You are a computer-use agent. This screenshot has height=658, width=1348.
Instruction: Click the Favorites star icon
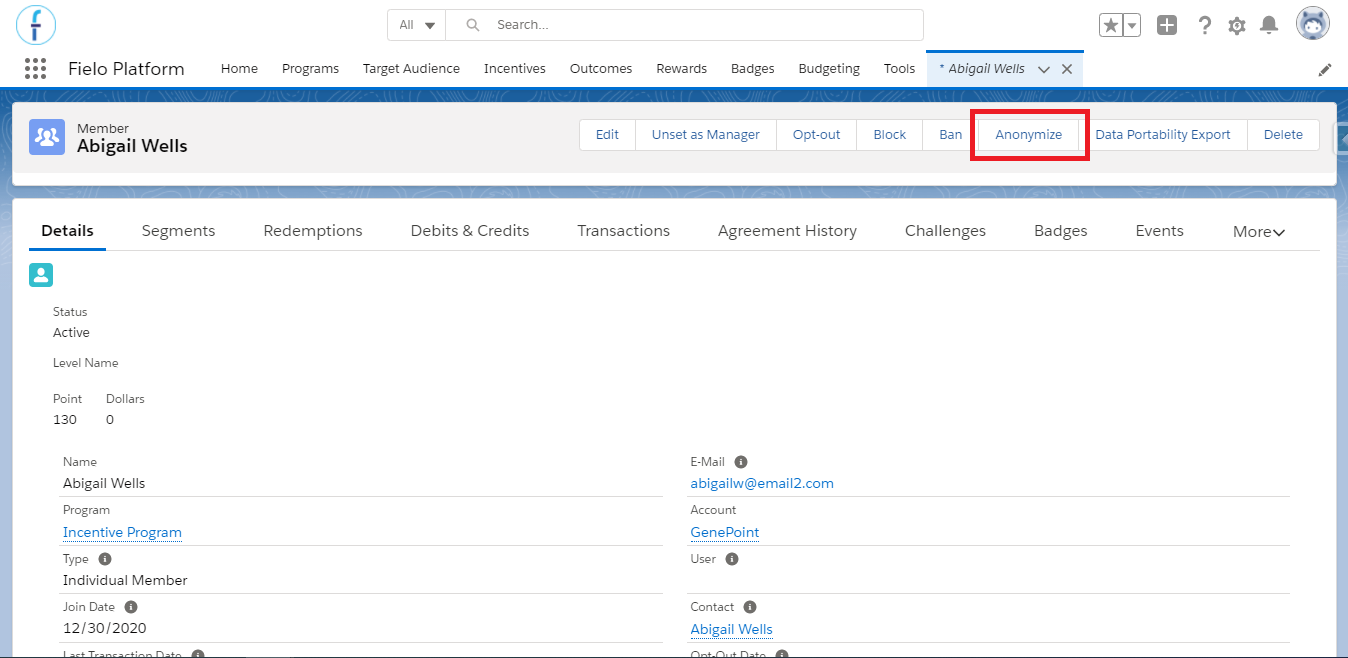[1110, 25]
